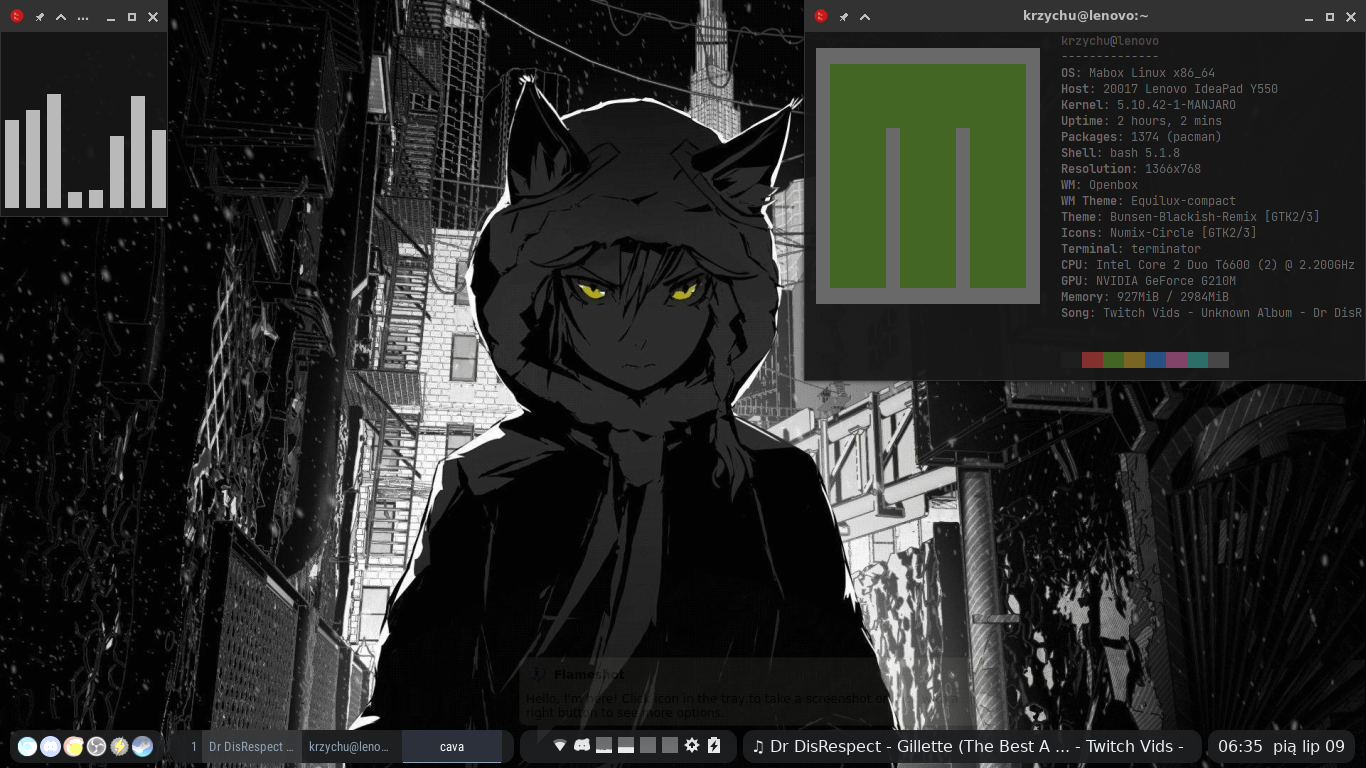Click workspace number 1 in the taskbar
This screenshot has width=1366, height=768.
[x=194, y=747]
